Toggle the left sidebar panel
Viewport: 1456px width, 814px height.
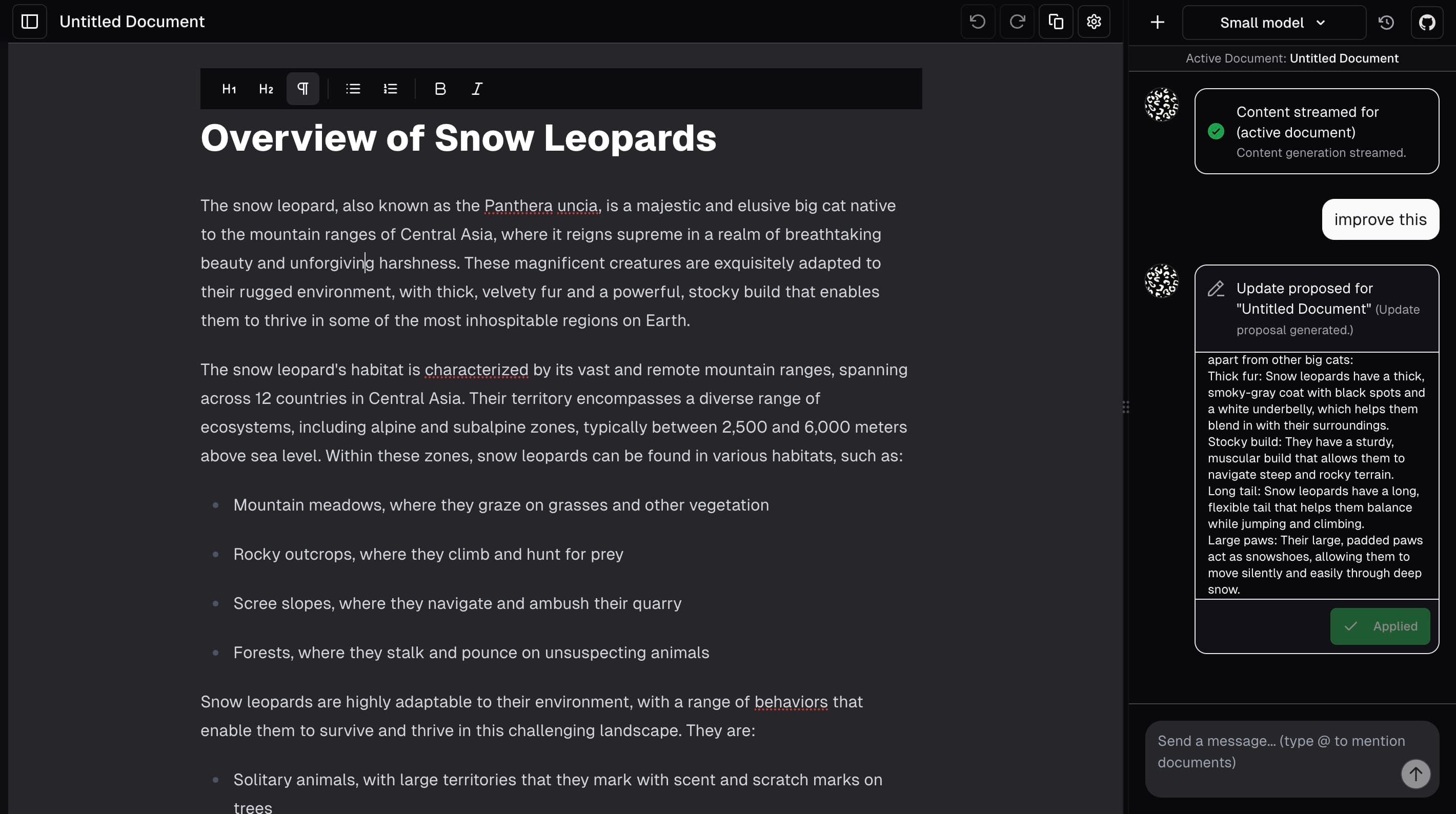pyautogui.click(x=29, y=22)
